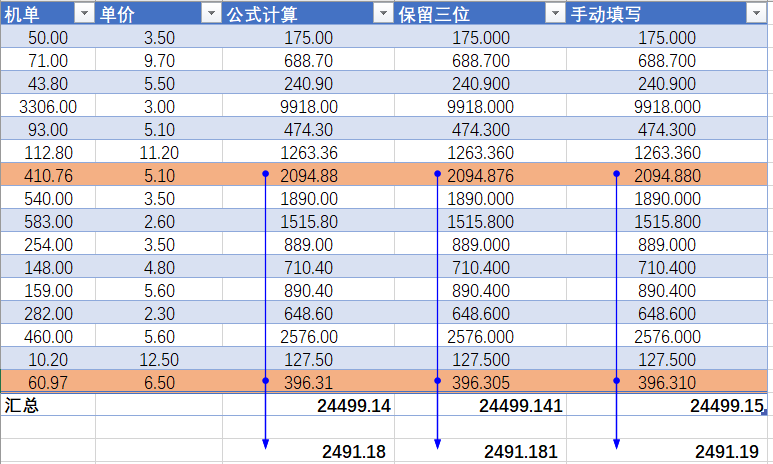Select the cell containing 43.80
Screen dimensions: 773x464
point(48,83)
